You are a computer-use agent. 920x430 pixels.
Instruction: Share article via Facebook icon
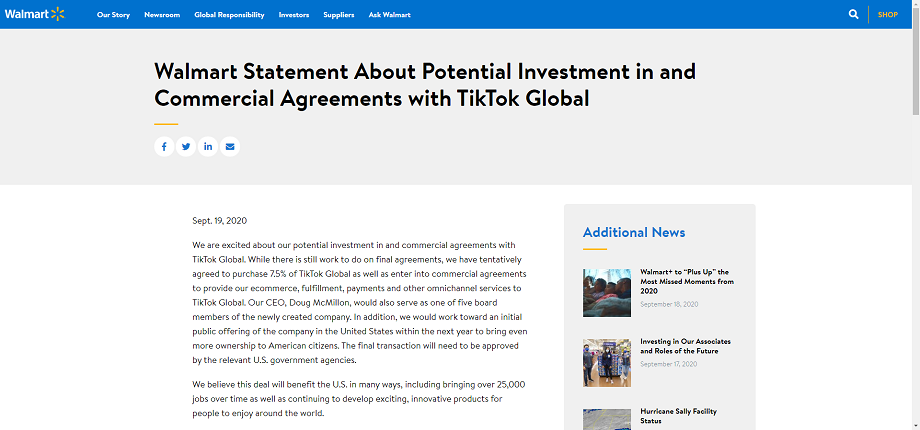pyautogui.click(x=164, y=147)
